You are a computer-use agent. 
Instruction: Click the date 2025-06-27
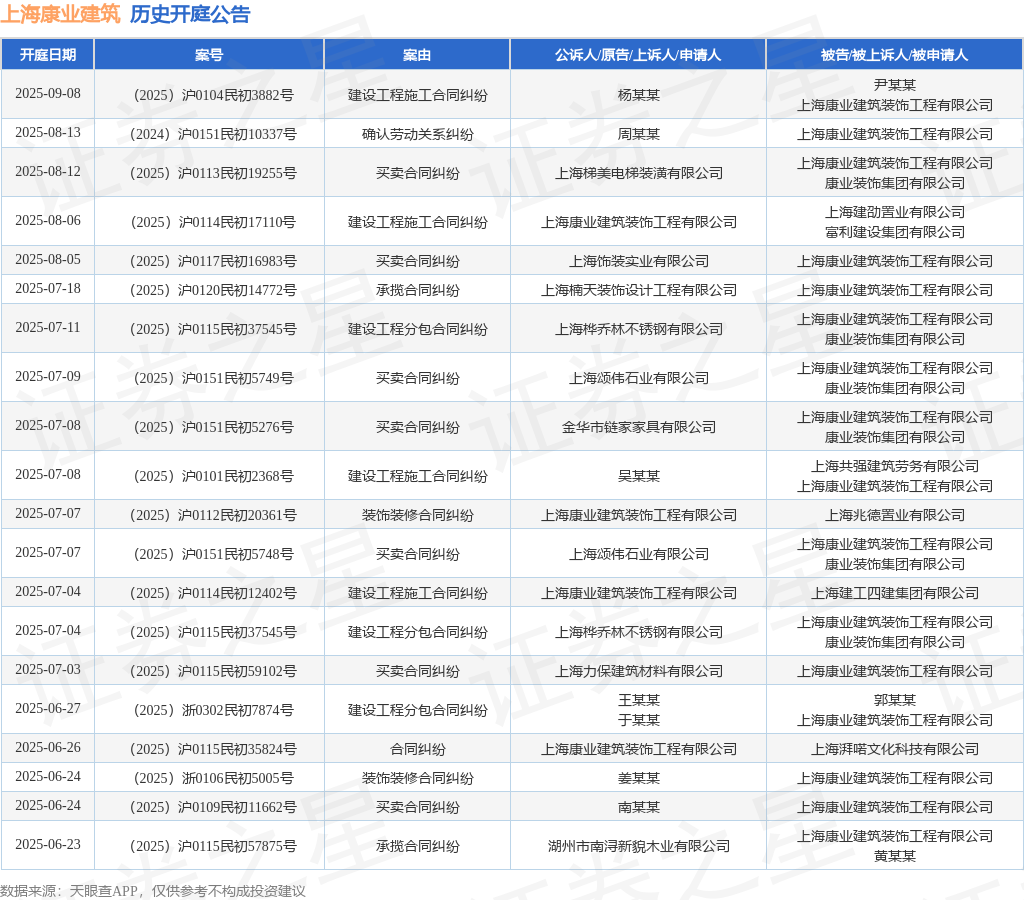pos(48,708)
